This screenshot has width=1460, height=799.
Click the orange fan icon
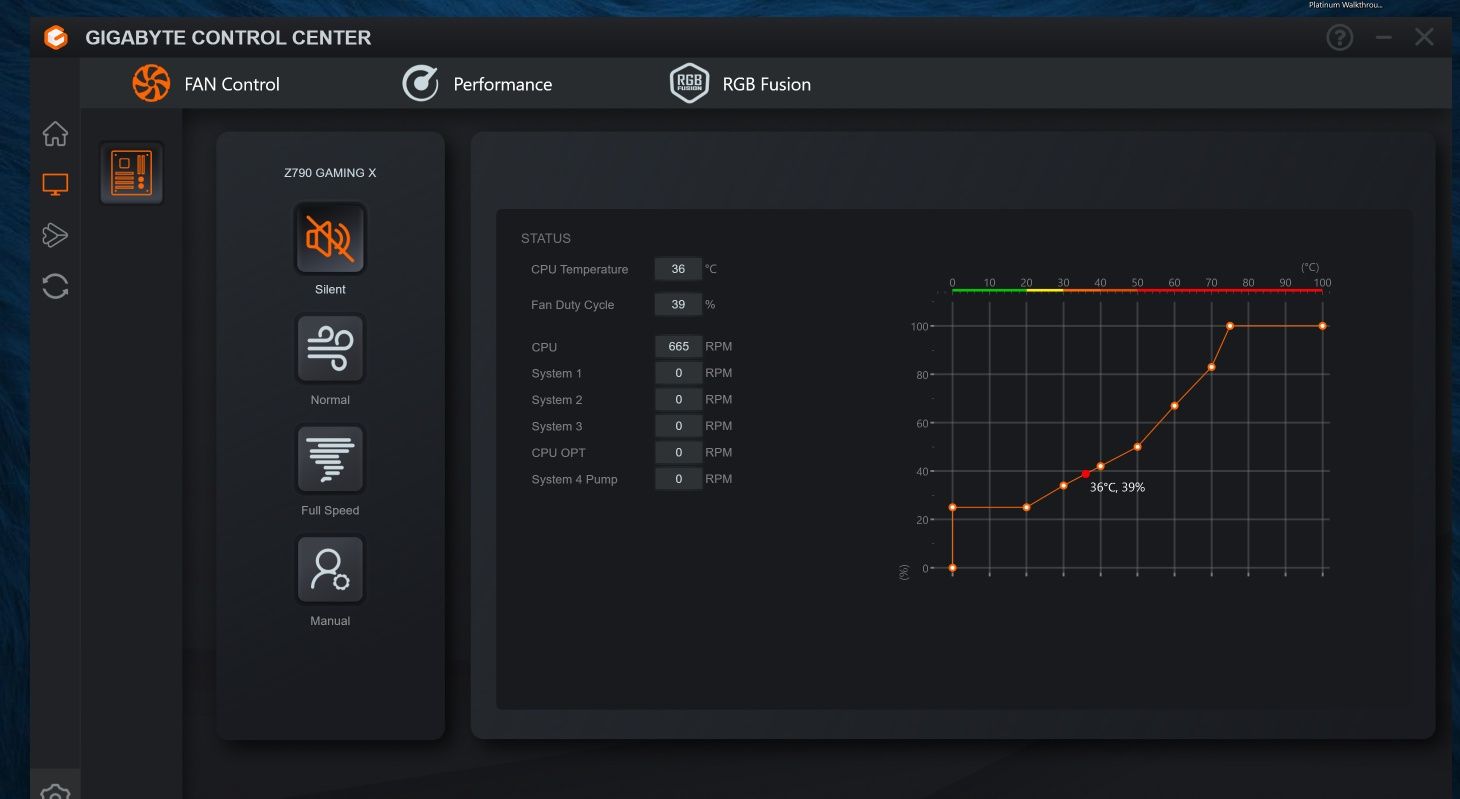[152, 83]
